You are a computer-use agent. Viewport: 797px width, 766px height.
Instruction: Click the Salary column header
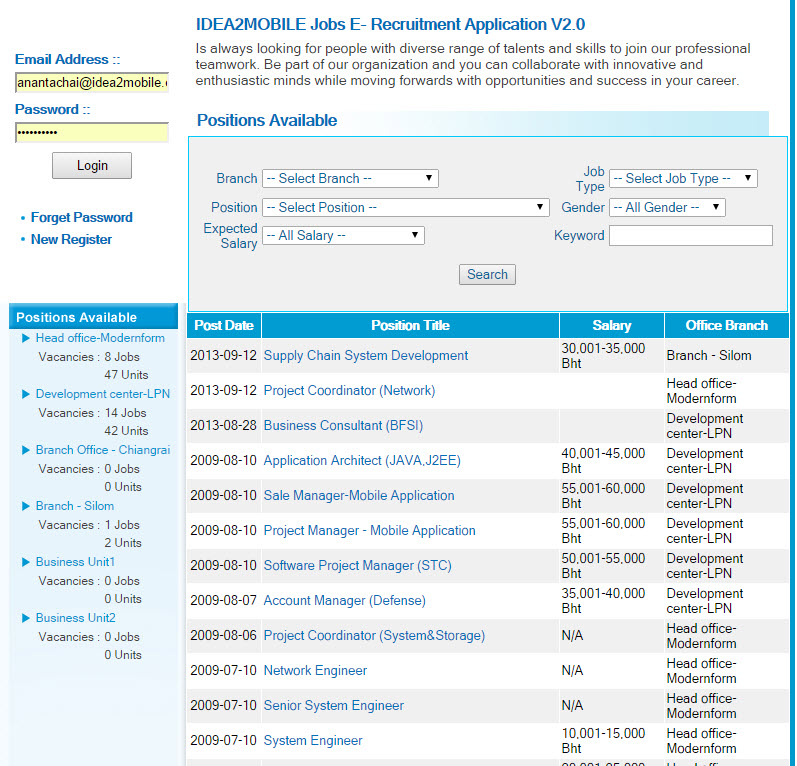(612, 325)
